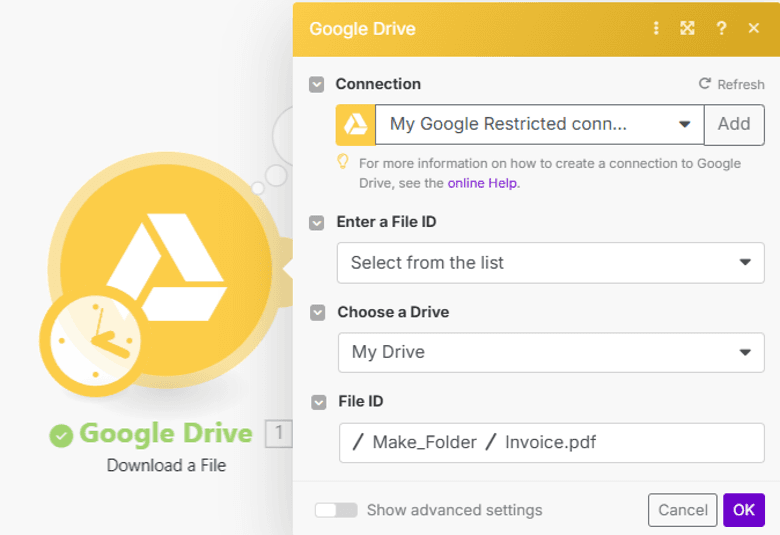The image size is (780, 535).
Task: Click the Add connection button
Action: pos(734,124)
